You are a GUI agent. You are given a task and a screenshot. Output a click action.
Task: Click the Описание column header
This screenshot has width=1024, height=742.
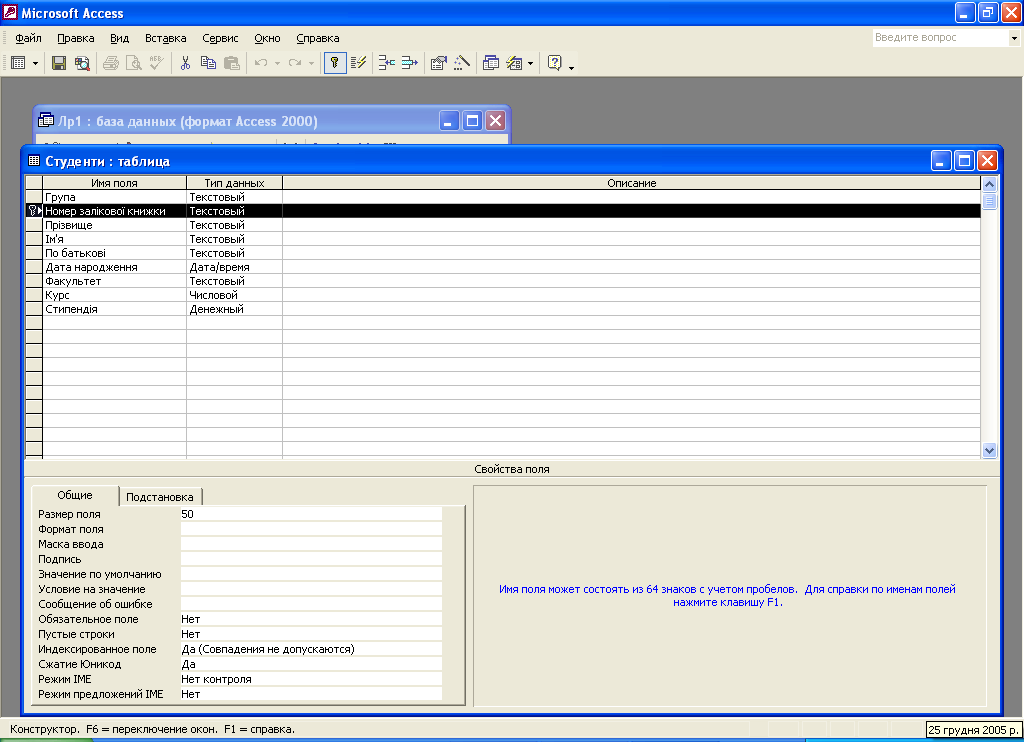click(632, 183)
